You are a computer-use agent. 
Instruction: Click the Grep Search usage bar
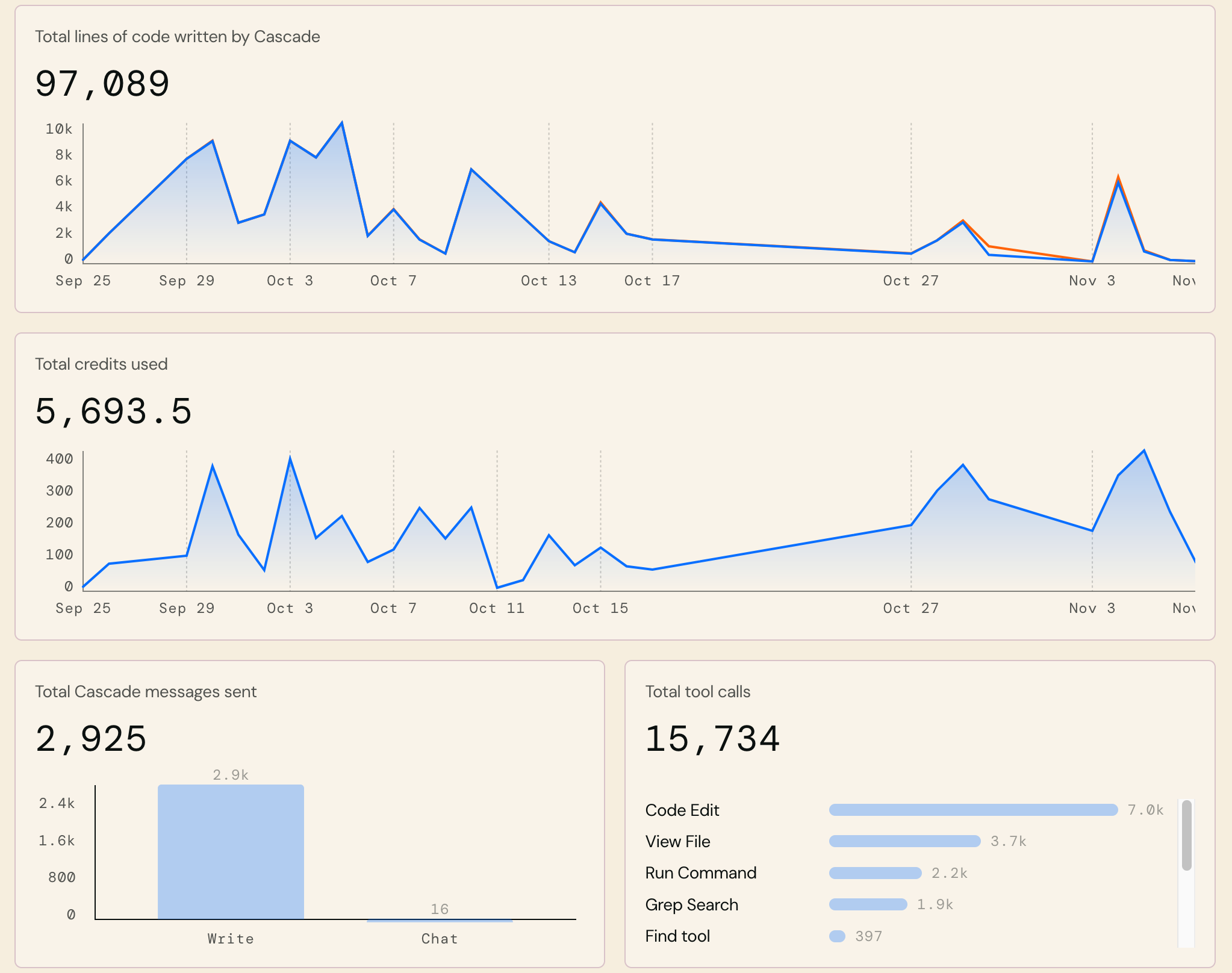(868, 904)
